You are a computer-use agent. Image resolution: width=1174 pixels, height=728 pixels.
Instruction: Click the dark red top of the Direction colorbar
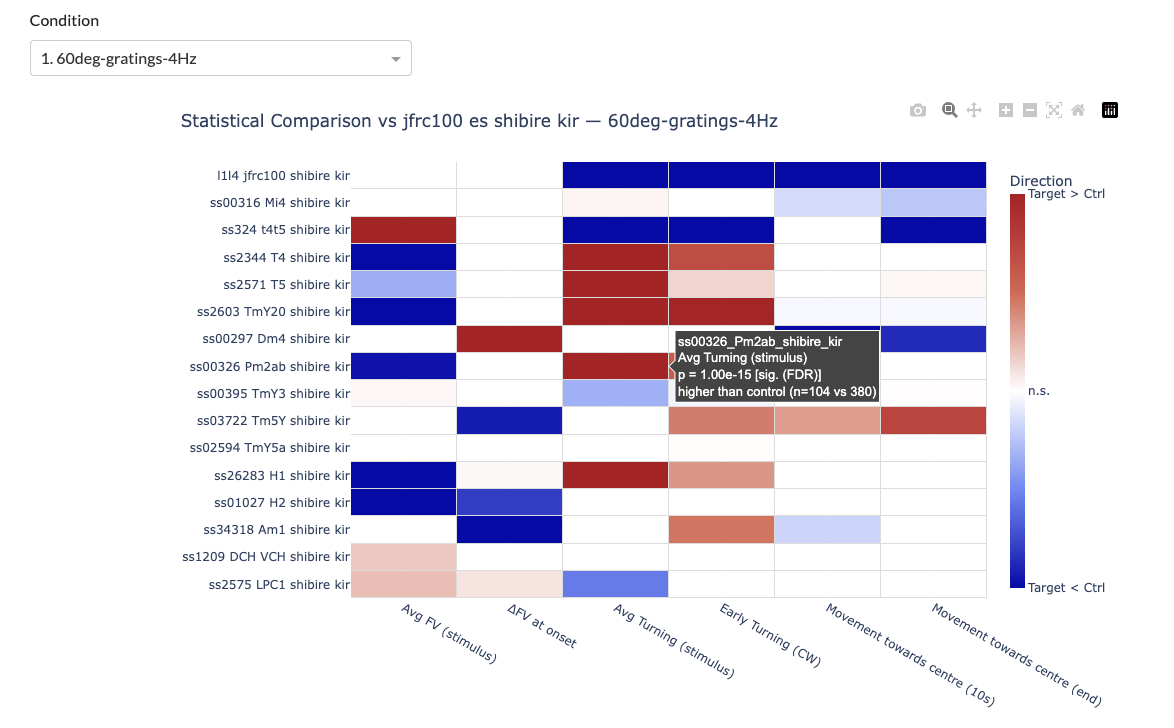(x=1017, y=205)
